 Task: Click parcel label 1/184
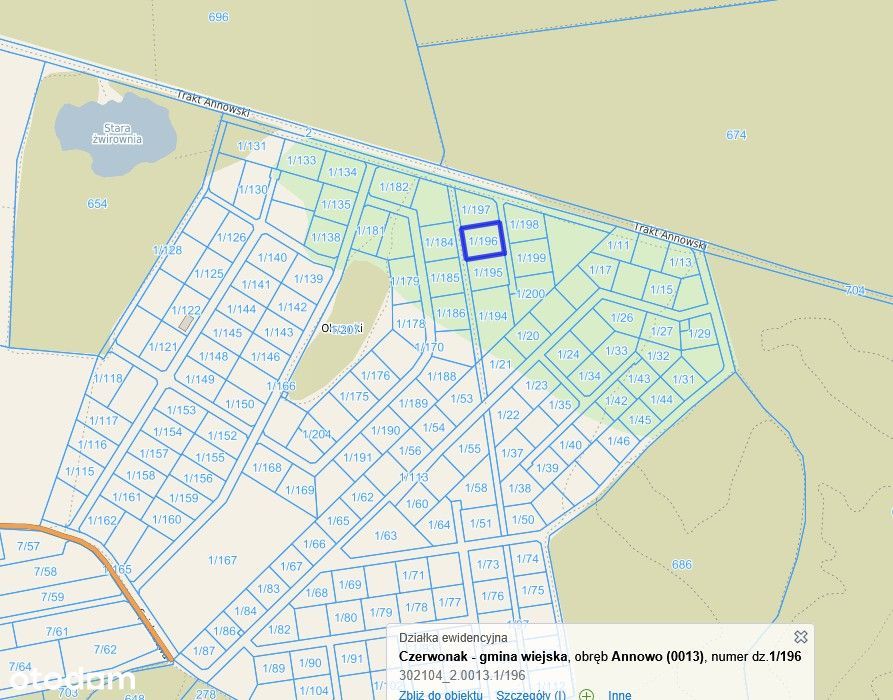(x=439, y=243)
